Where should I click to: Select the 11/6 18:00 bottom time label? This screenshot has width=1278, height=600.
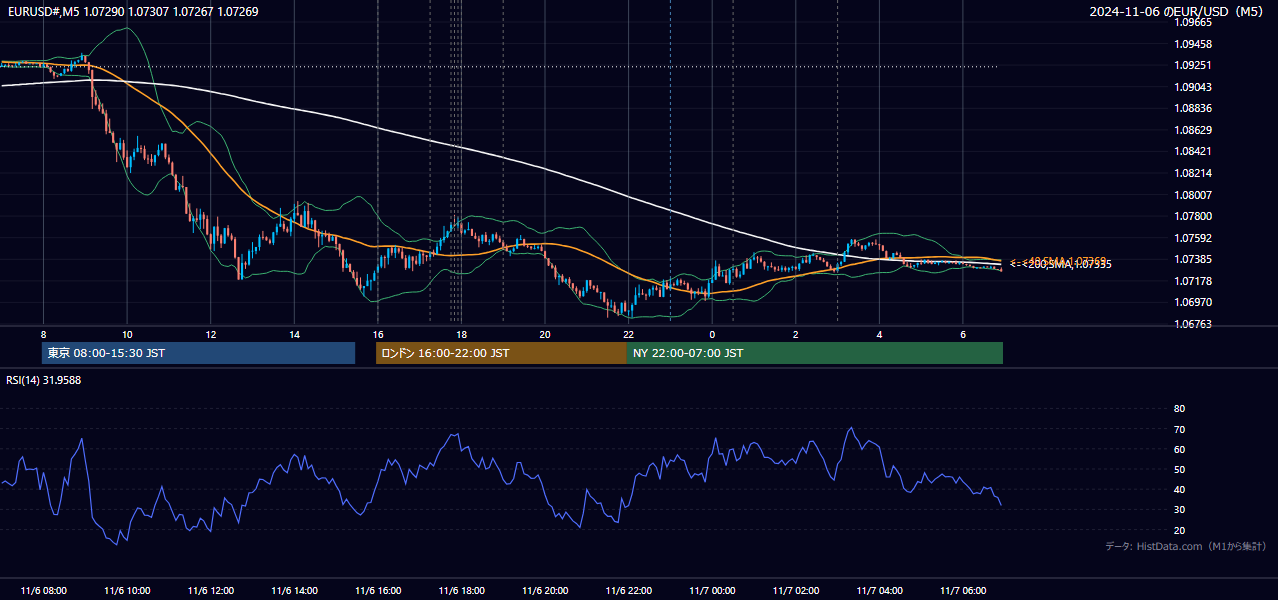(461, 591)
